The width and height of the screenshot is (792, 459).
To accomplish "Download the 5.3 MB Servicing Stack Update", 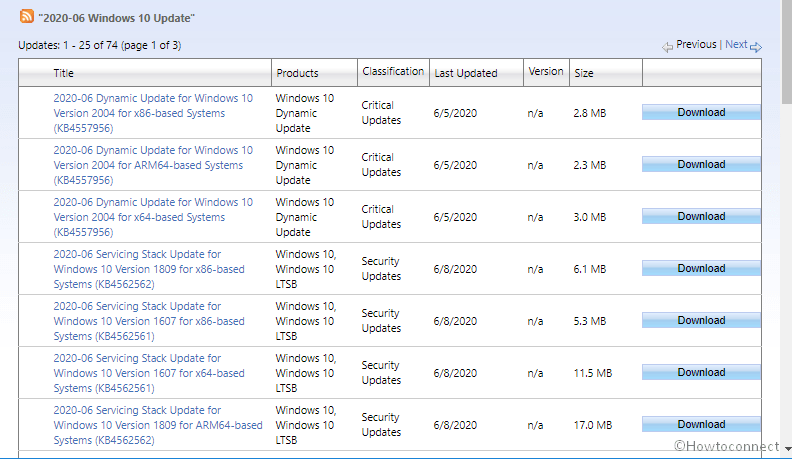I will (701, 320).
